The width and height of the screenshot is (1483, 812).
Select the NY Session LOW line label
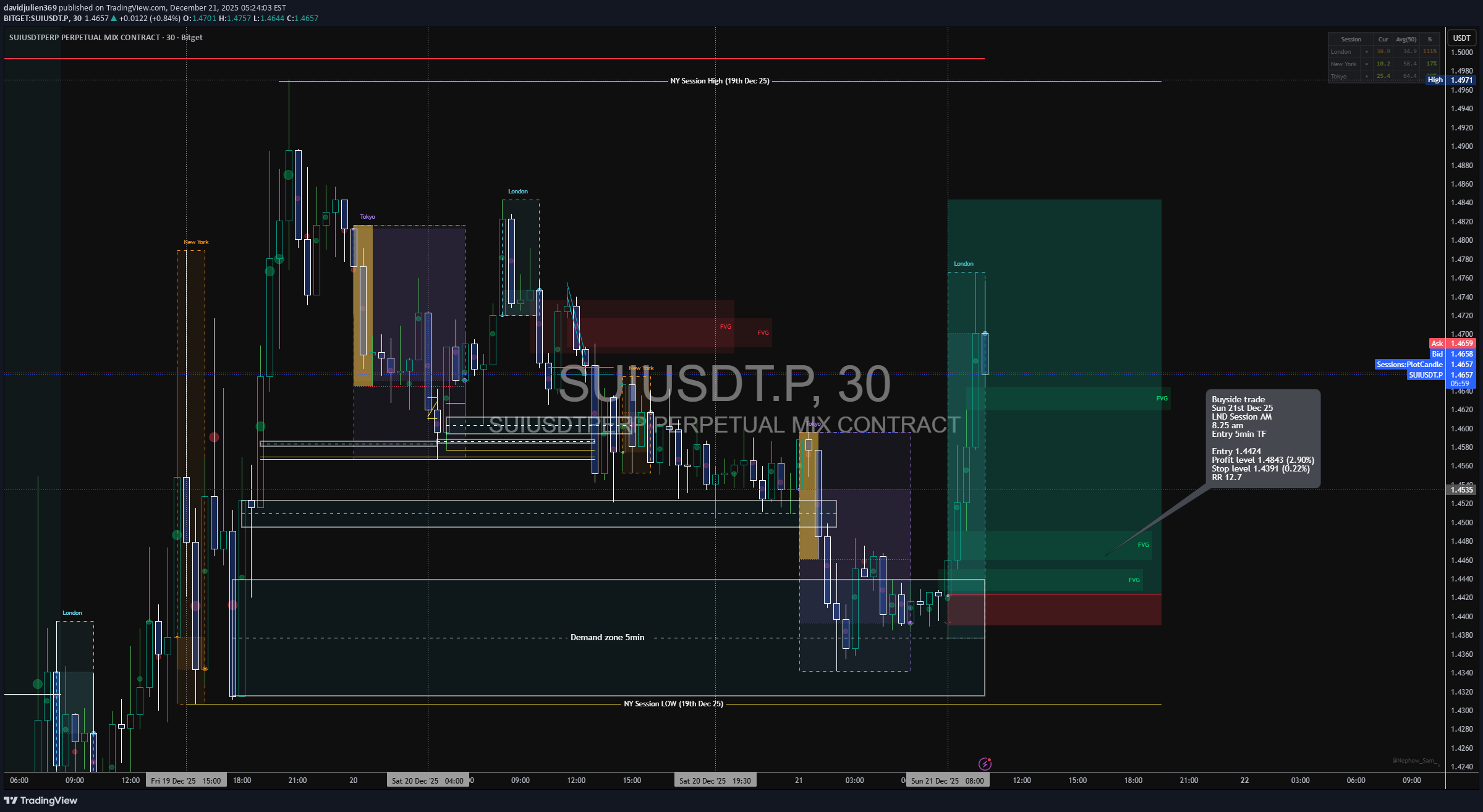tap(673, 704)
